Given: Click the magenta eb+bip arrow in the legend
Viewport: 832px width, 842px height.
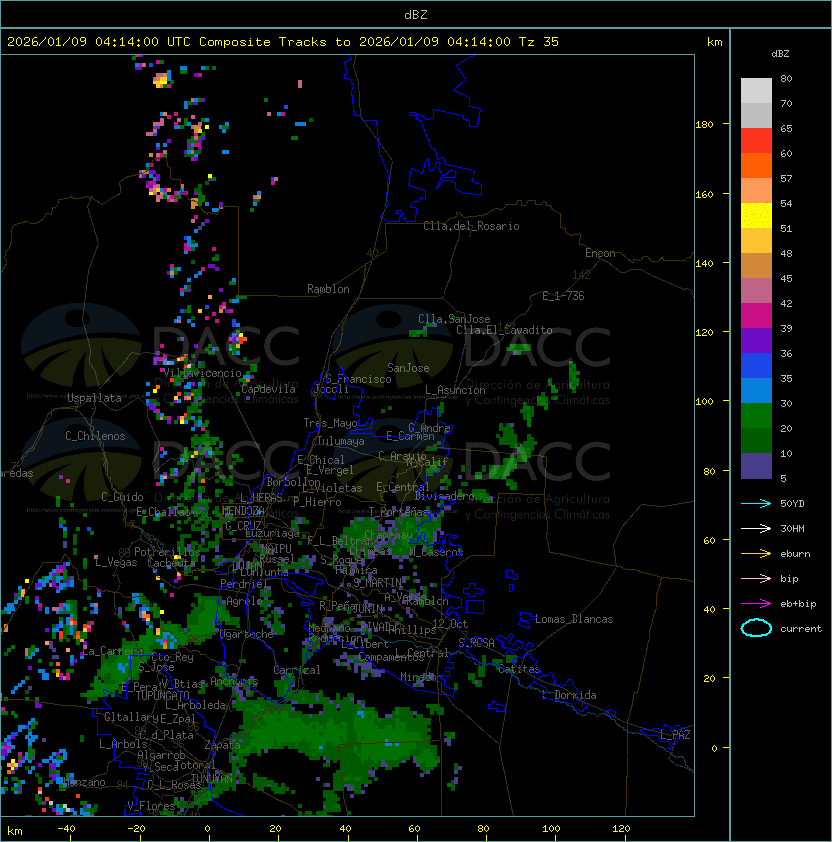Looking at the screenshot, I should (x=756, y=604).
